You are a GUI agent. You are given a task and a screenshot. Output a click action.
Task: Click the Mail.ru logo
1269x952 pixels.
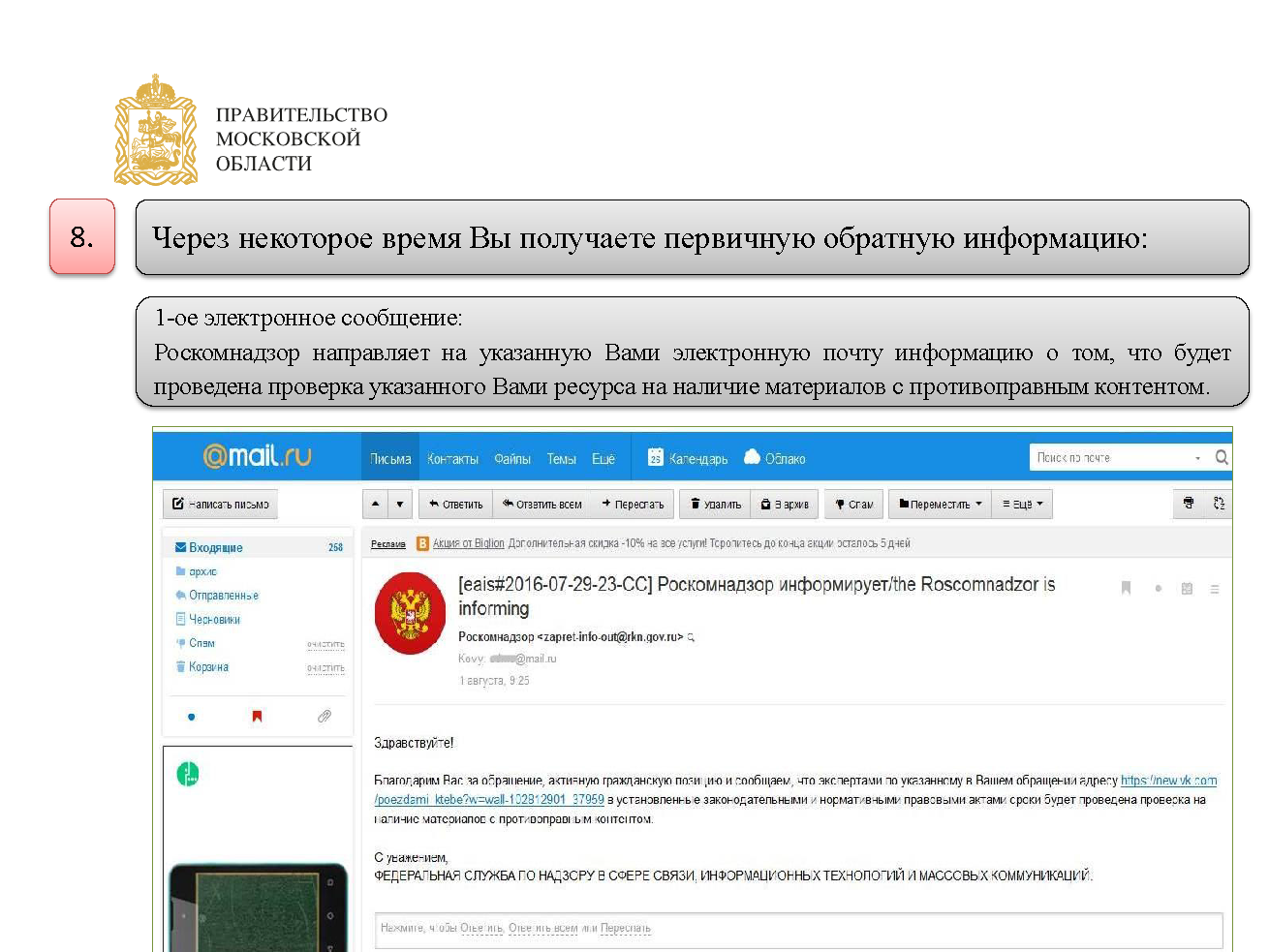(257, 455)
